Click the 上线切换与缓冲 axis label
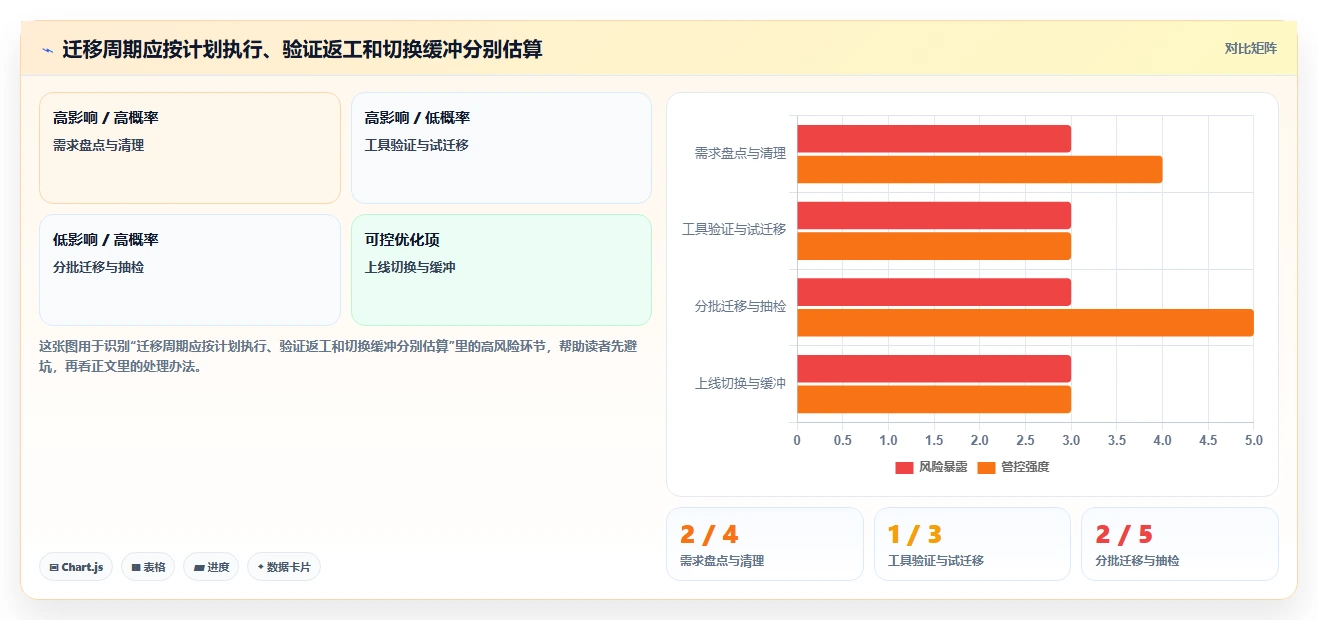The width and height of the screenshot is (1318, 620). click(x=740, y=383)
